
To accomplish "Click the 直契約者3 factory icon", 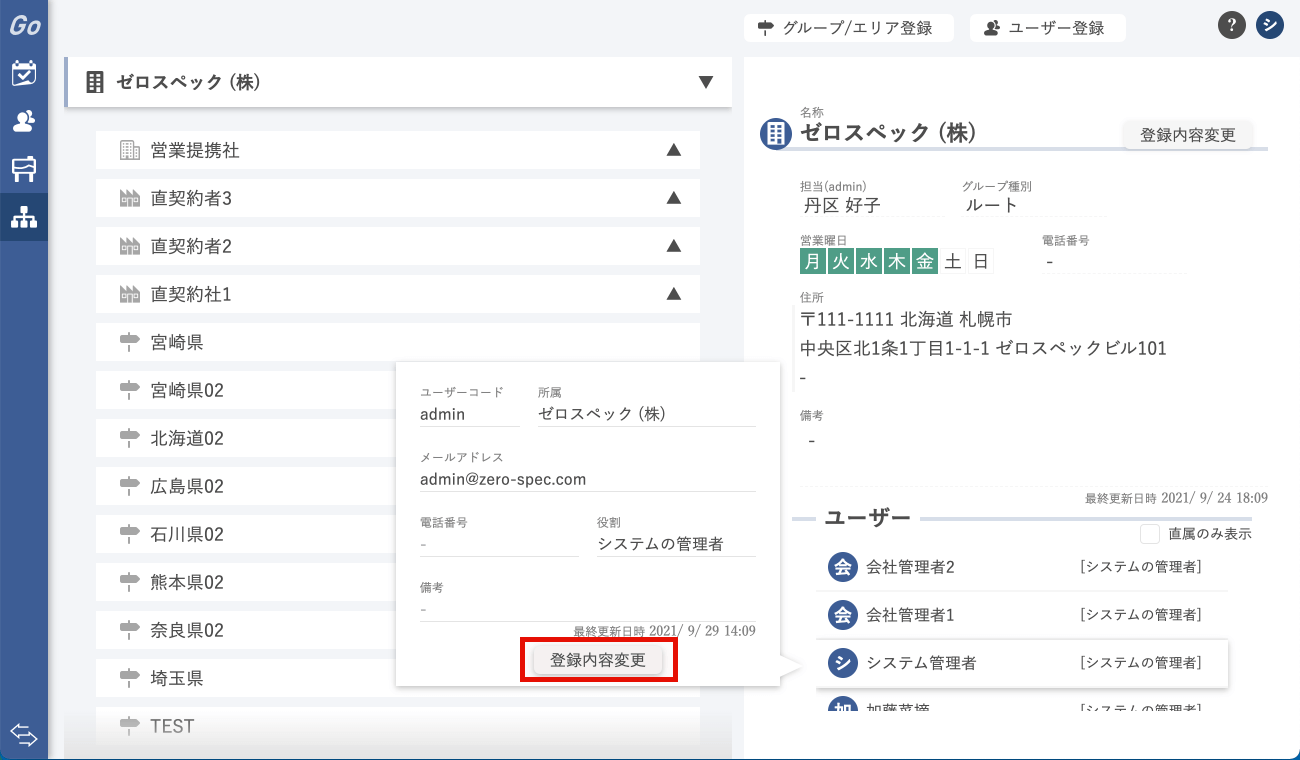I will [x=130, y=198].
